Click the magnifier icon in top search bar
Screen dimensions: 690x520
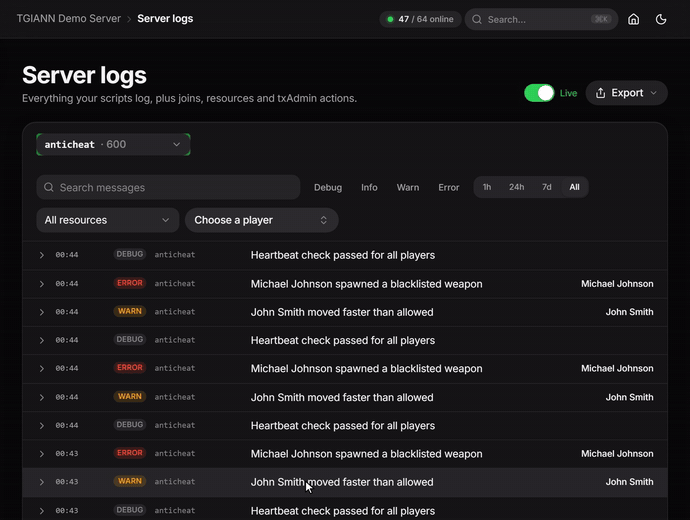tap(477, 19)
